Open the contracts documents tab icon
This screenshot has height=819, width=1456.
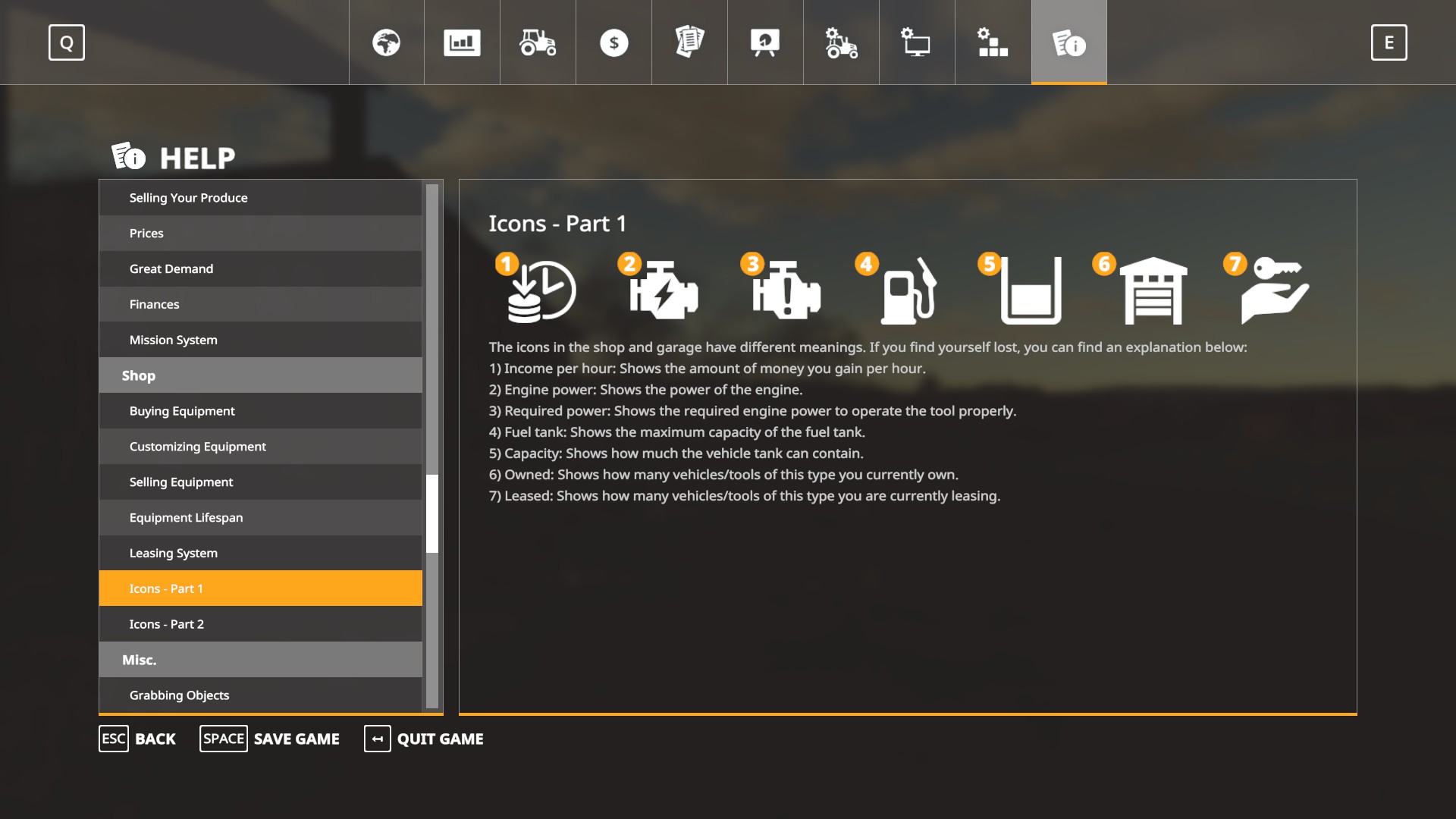point(689,42)
